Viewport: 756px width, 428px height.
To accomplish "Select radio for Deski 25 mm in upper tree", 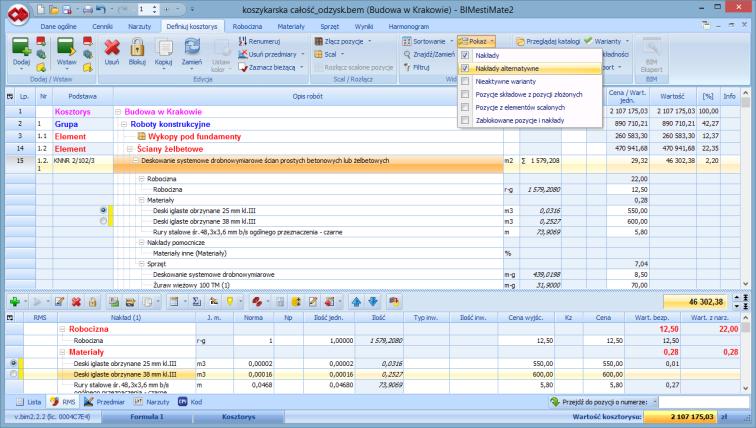I will coord(103,210).
